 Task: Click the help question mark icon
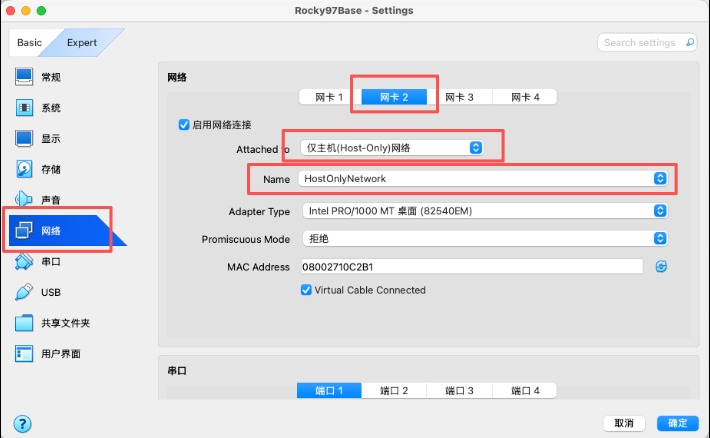23,423
